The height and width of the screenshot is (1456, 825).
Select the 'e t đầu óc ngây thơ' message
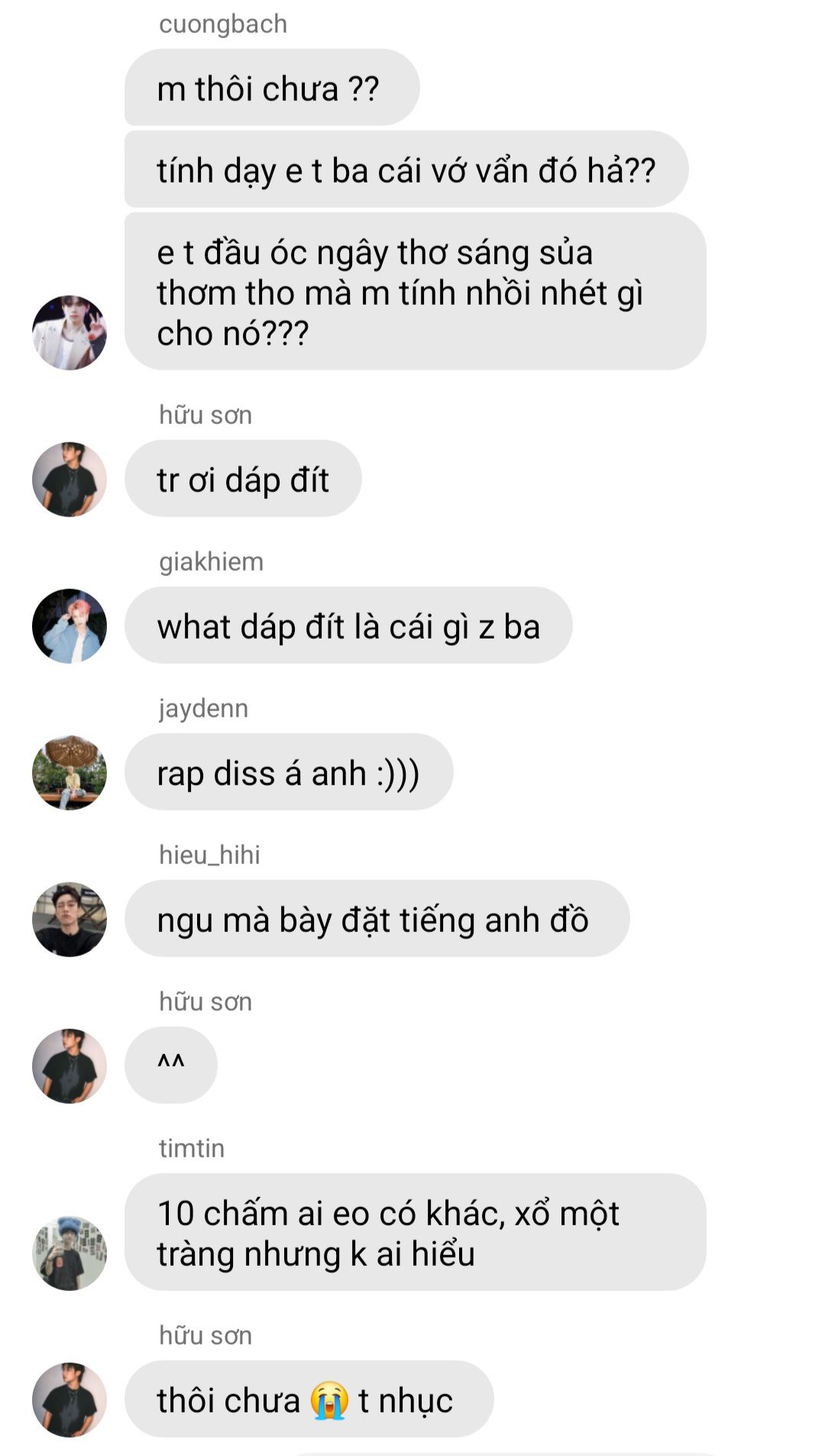tap(416, 292)
